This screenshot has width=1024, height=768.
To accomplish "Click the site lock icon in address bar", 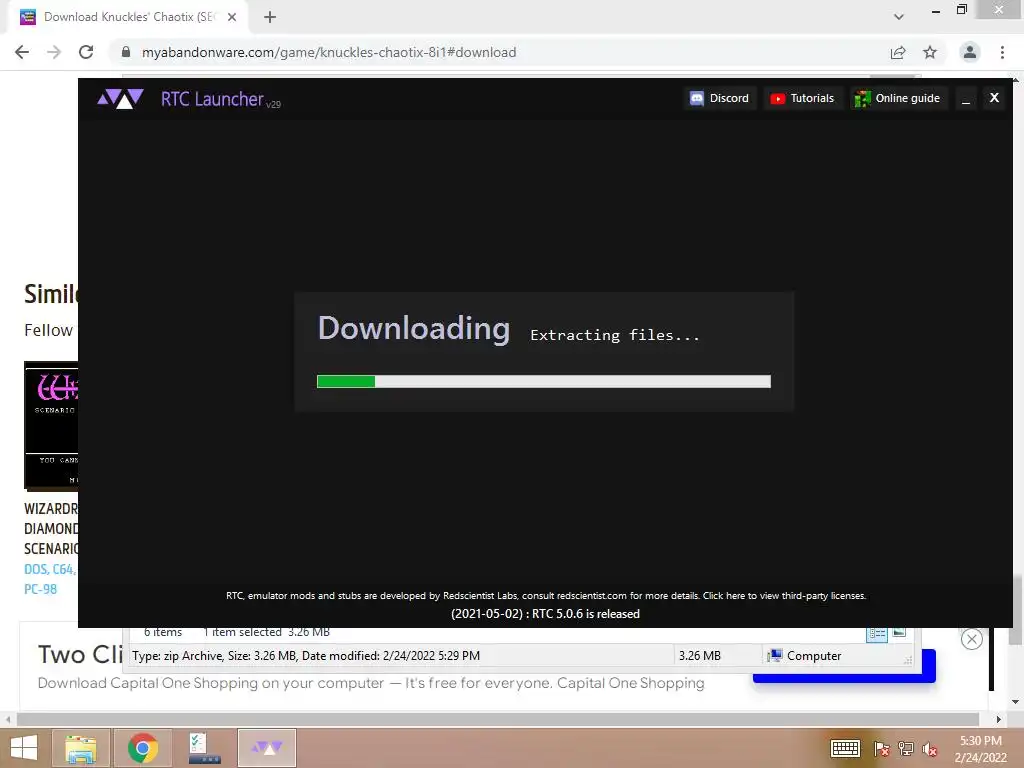I will (x=126, y=52).
